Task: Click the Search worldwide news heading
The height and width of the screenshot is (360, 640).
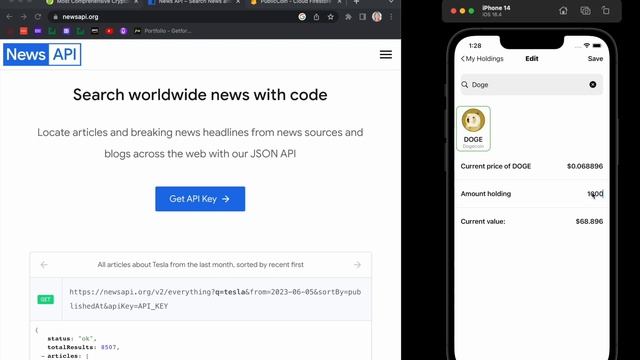Action: pyautogui.click(x=200, y=95)
